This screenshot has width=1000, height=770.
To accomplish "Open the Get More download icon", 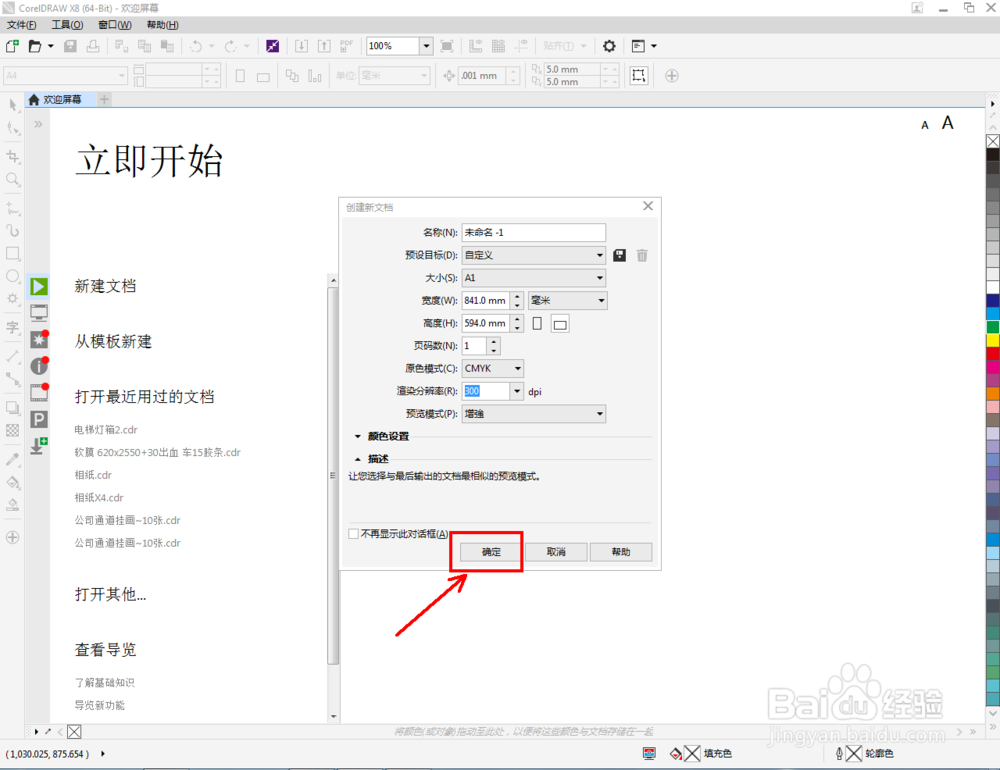I will coord(39,445).
